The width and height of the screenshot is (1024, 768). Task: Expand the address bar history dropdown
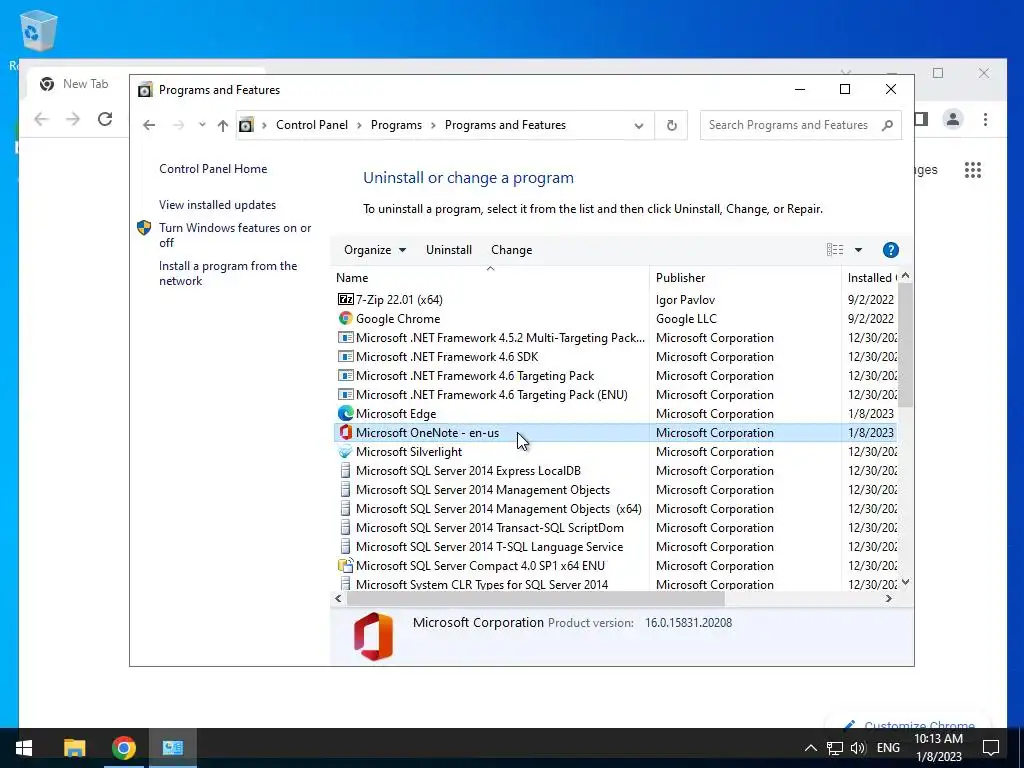[x=639, y=125]
